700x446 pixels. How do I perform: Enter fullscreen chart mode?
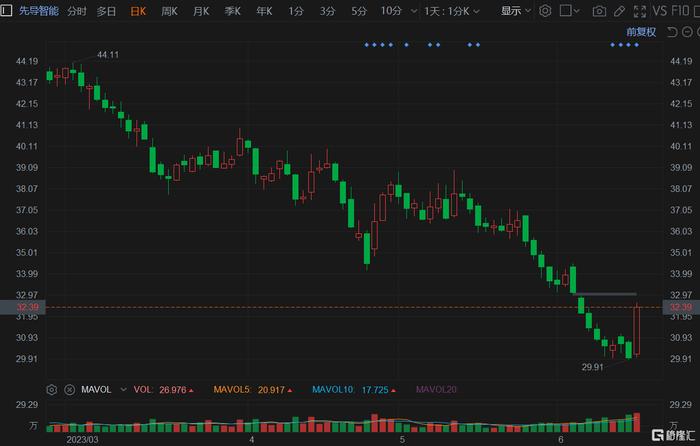640,11
